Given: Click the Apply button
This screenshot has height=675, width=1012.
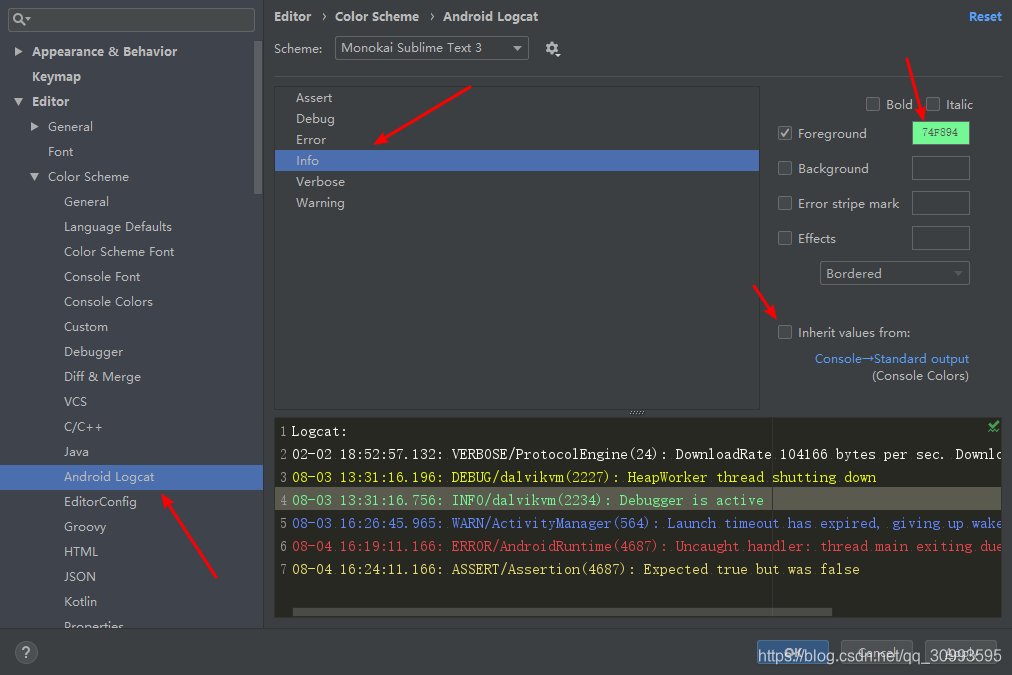Looking at the screenshot, I should tap(960, 652).
